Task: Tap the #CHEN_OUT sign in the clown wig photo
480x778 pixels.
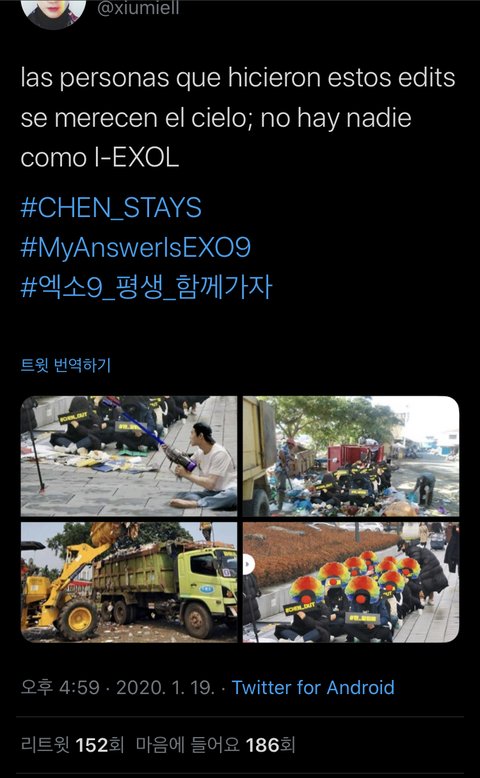Action: [x=299, y=607]
